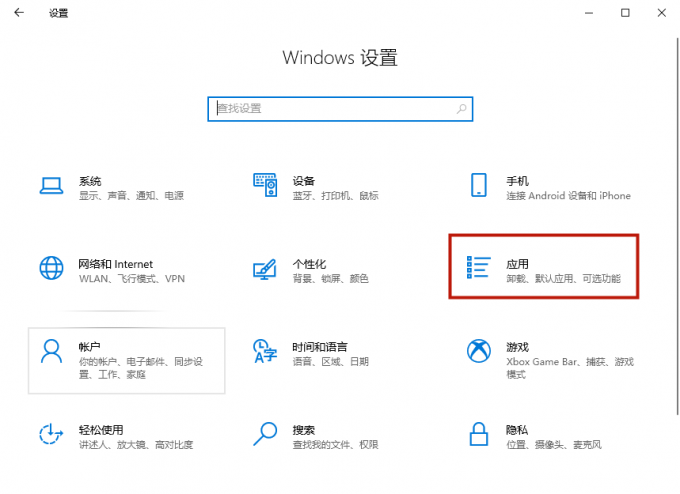Open 隐私 settings title

pos(517,430)
